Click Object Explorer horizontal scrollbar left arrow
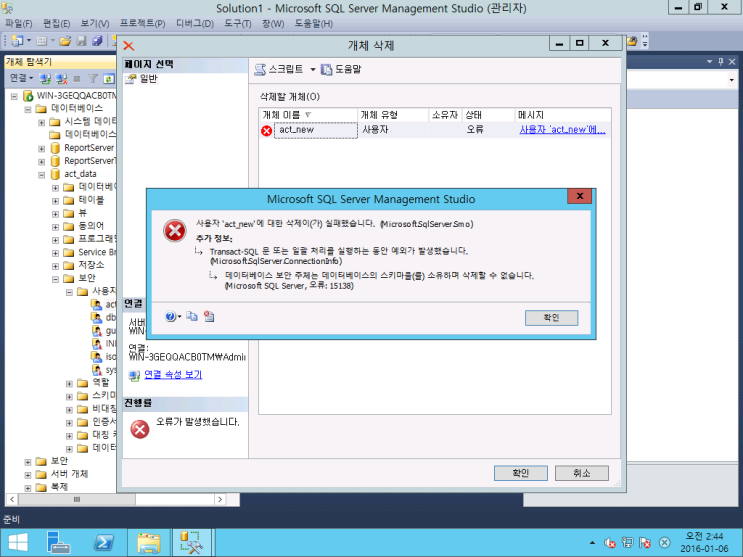Image resolution: width=743 pixels, height=557 pixels. (x=12, y=499)
